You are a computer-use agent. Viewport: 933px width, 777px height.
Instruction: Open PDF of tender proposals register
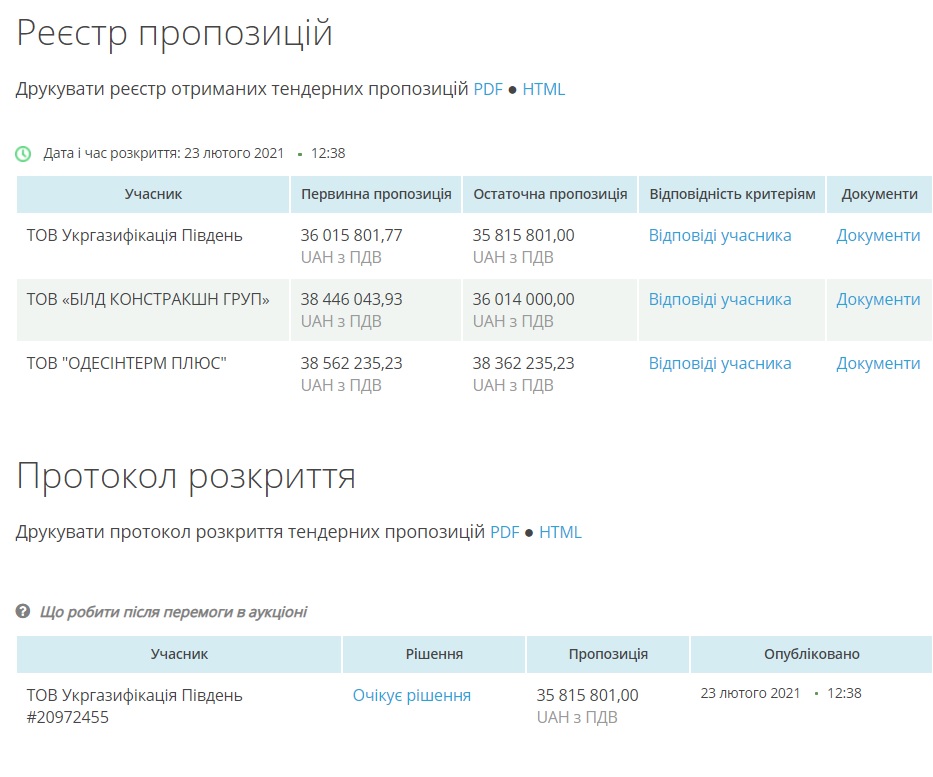point(488,89)
